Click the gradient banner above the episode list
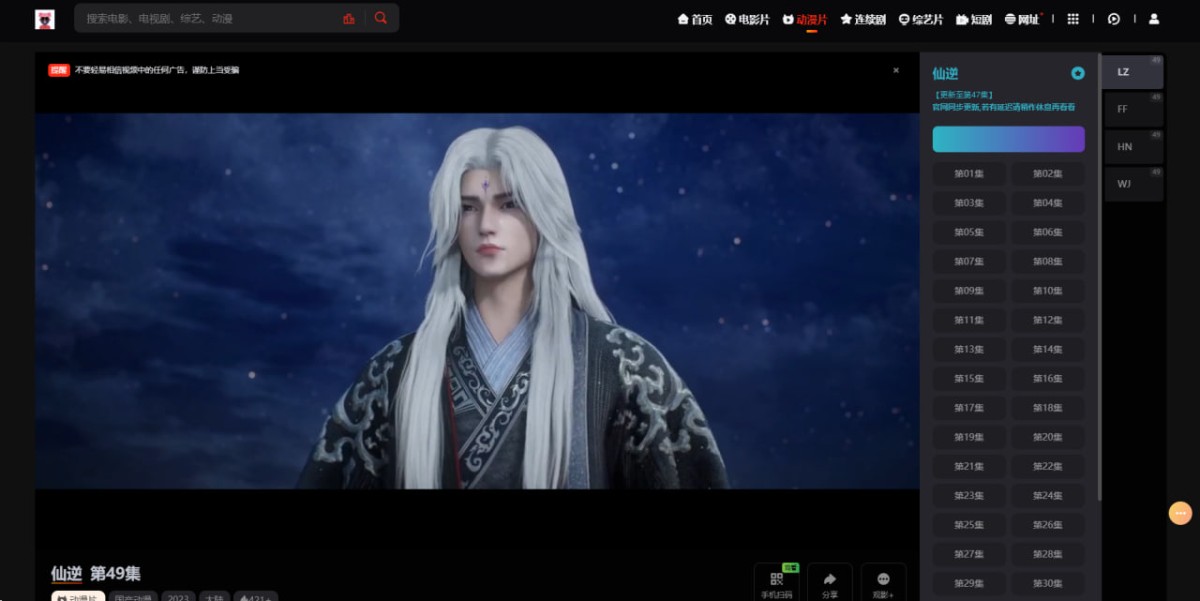The image size is (1200, 601). click(x=1008, y=139)
